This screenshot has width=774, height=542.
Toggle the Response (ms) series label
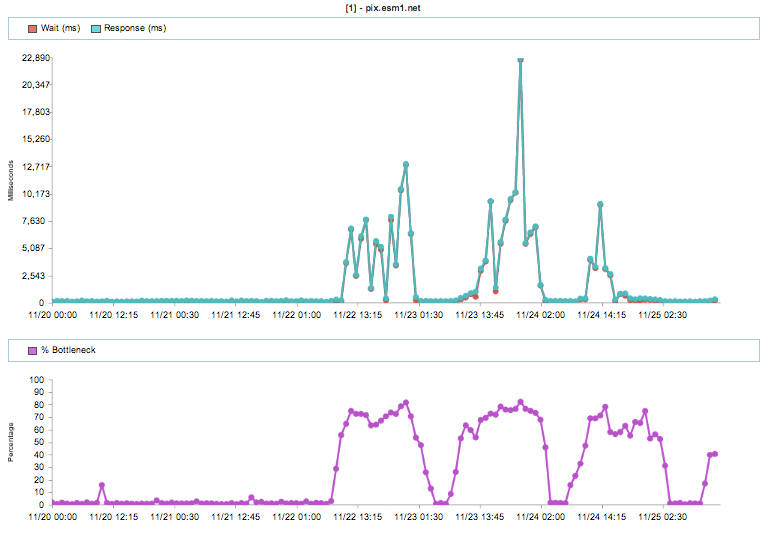pyautogui.click(x=135, y=28)
